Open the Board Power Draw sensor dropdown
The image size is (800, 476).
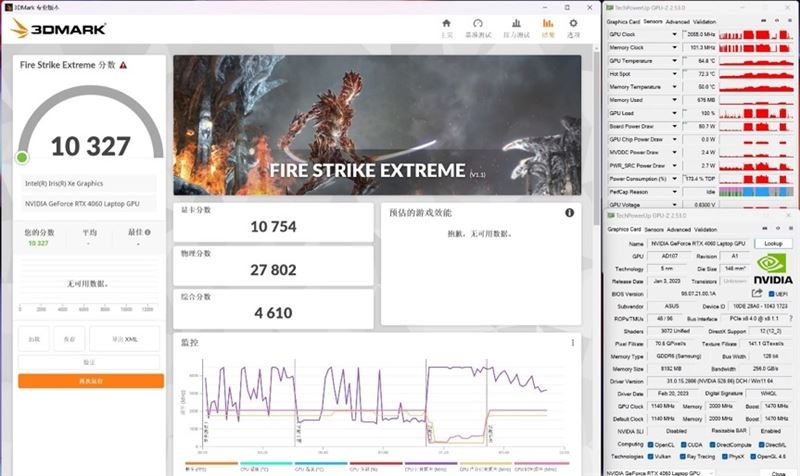[674, 126]
